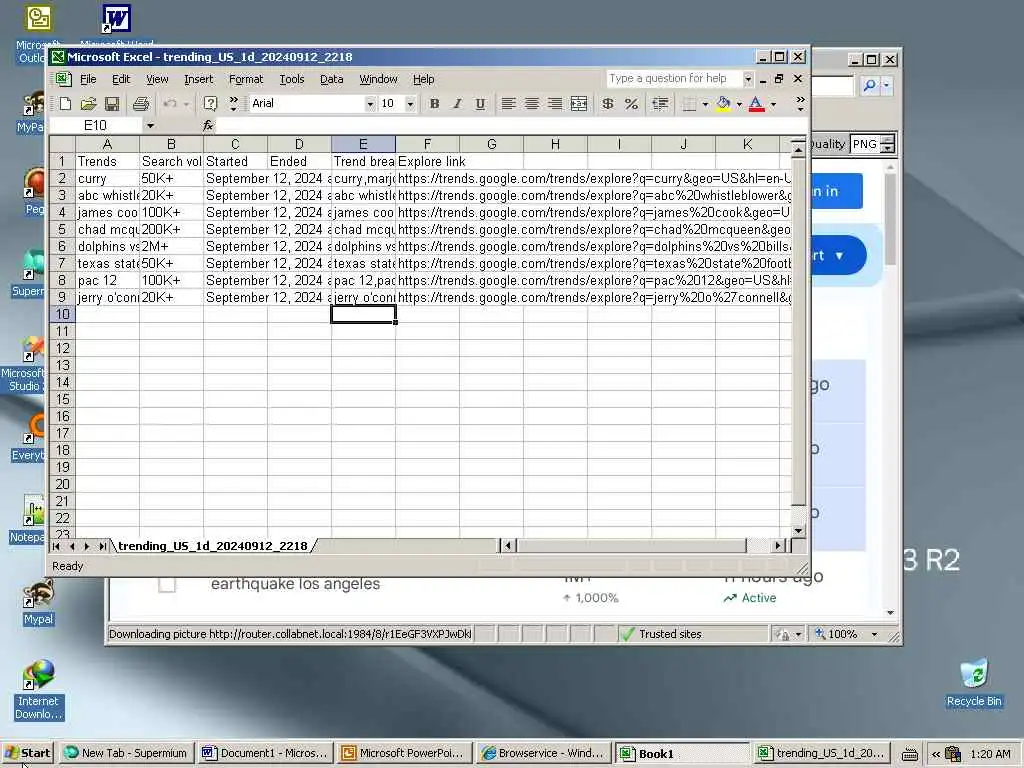Click the on-screen keyboard tray icon
This screenshot has width=1024, height=768.
coord(910,754)
